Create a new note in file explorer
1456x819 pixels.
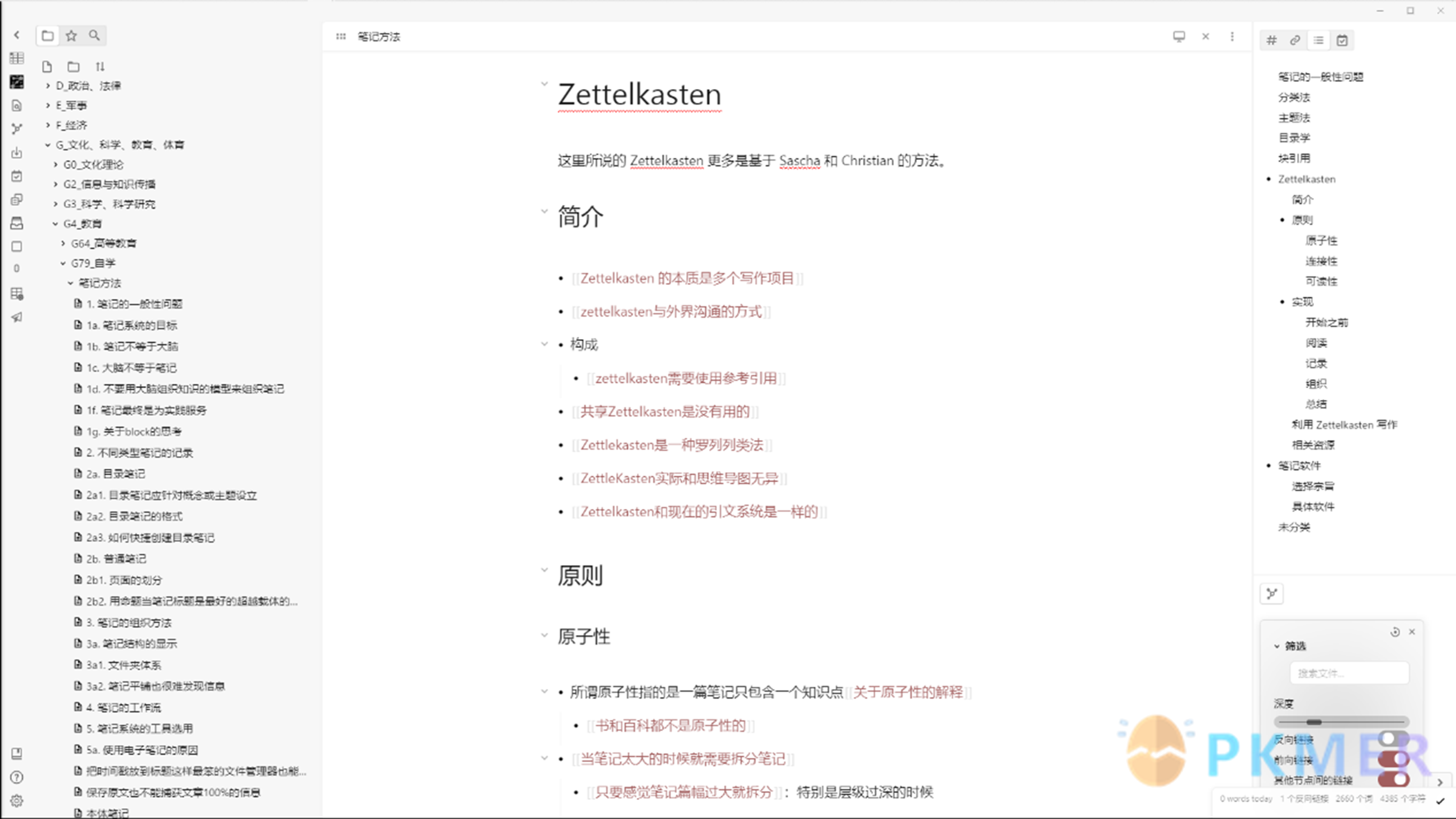tap(47, 67)
